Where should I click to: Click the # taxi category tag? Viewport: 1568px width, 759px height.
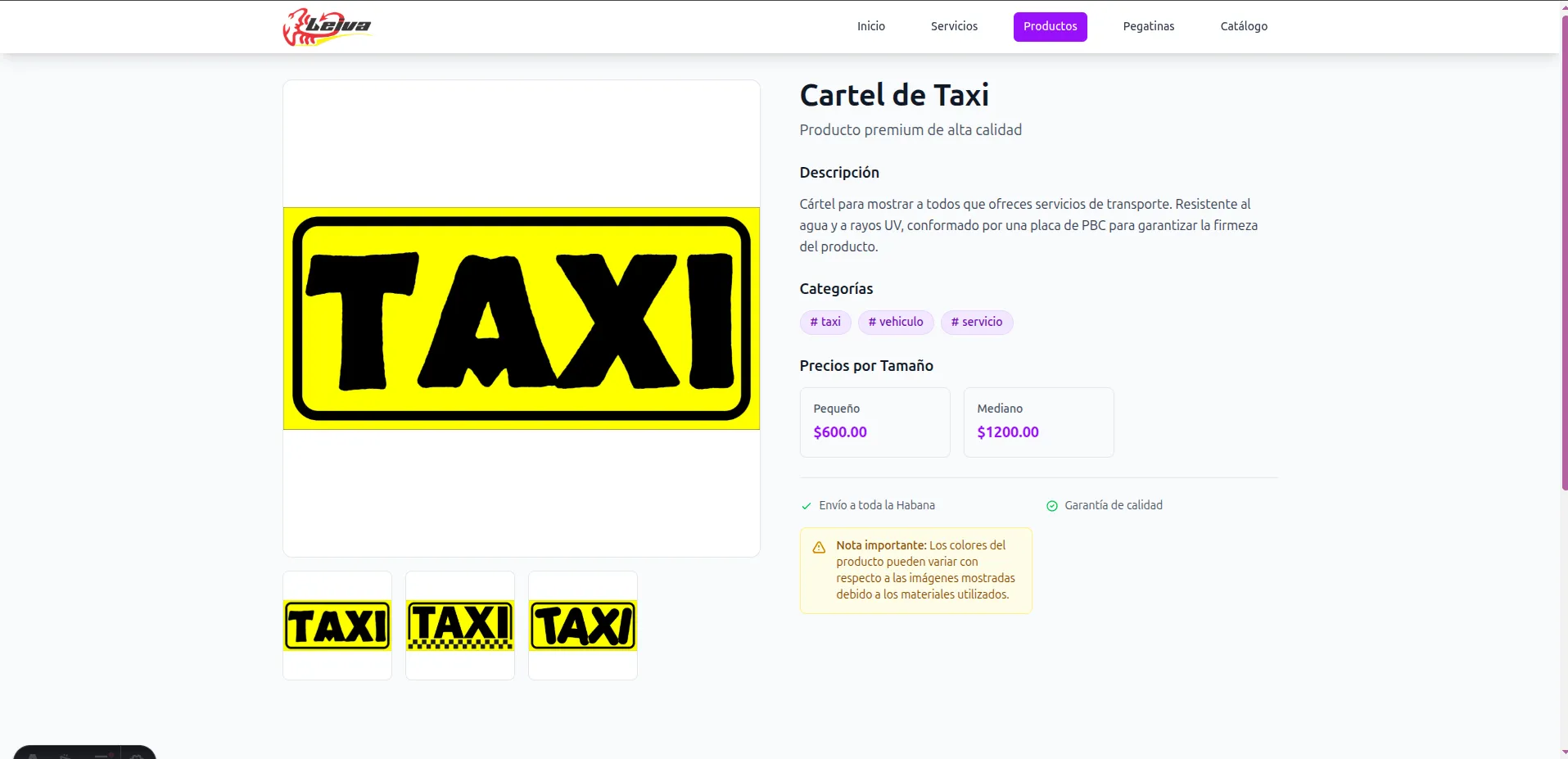tap(825, 322)
